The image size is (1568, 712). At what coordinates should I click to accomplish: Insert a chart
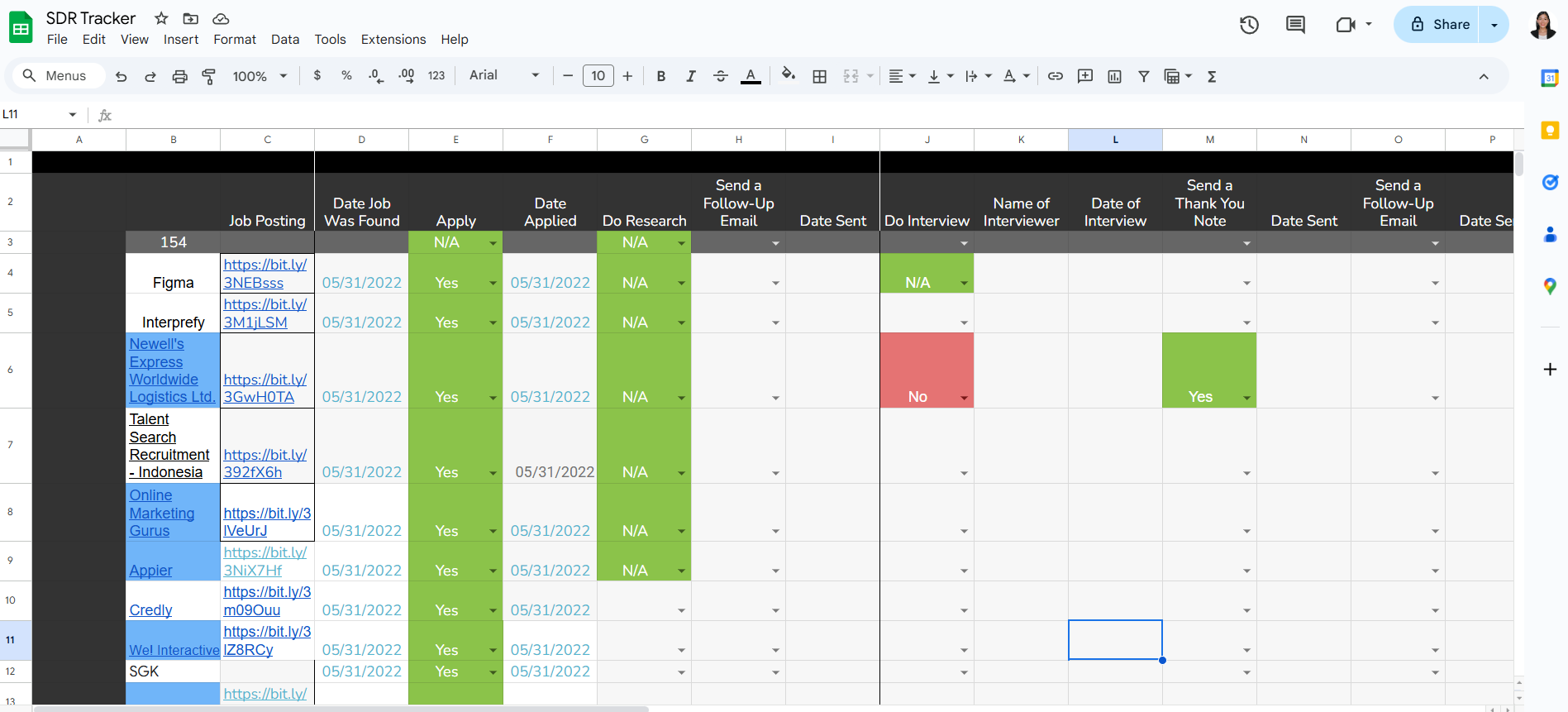(x=1115, y=76)
